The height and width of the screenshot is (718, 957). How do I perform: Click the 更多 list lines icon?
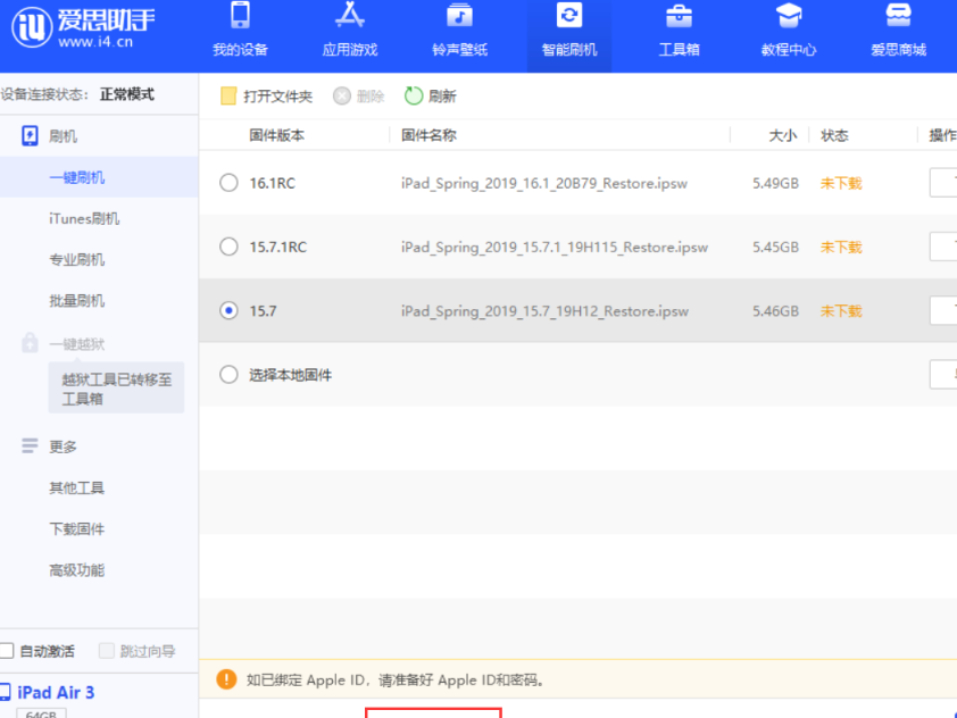coord(29,446)
